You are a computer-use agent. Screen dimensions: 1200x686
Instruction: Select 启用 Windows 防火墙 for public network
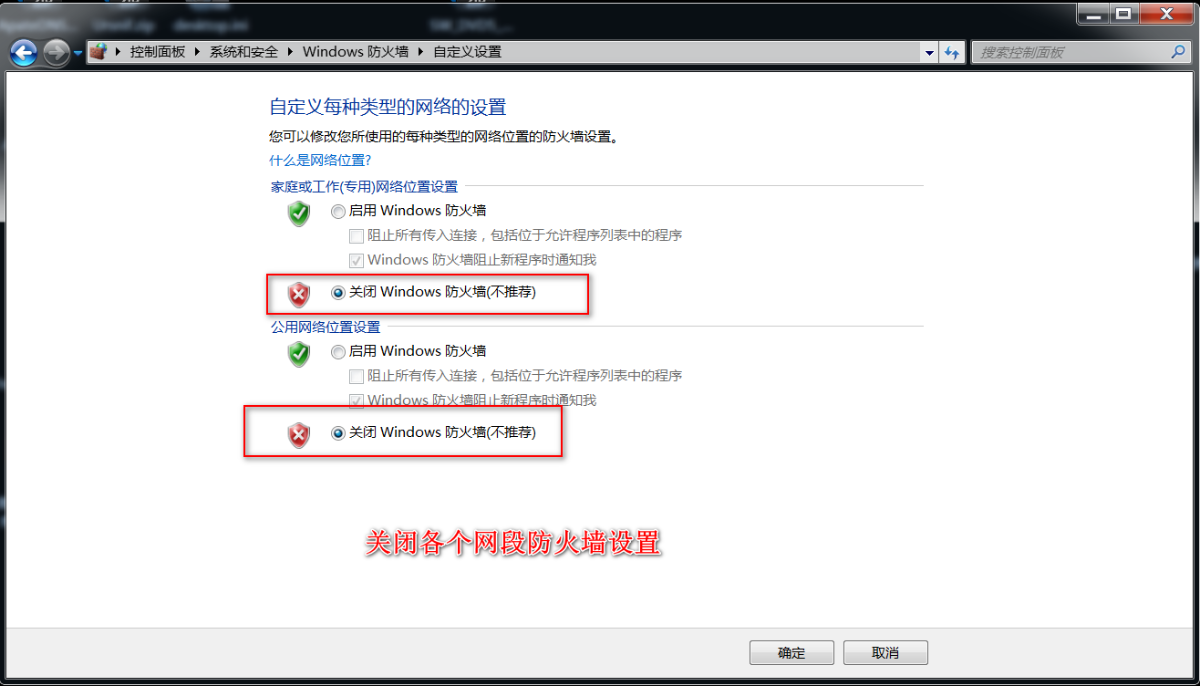click(338, 352)
